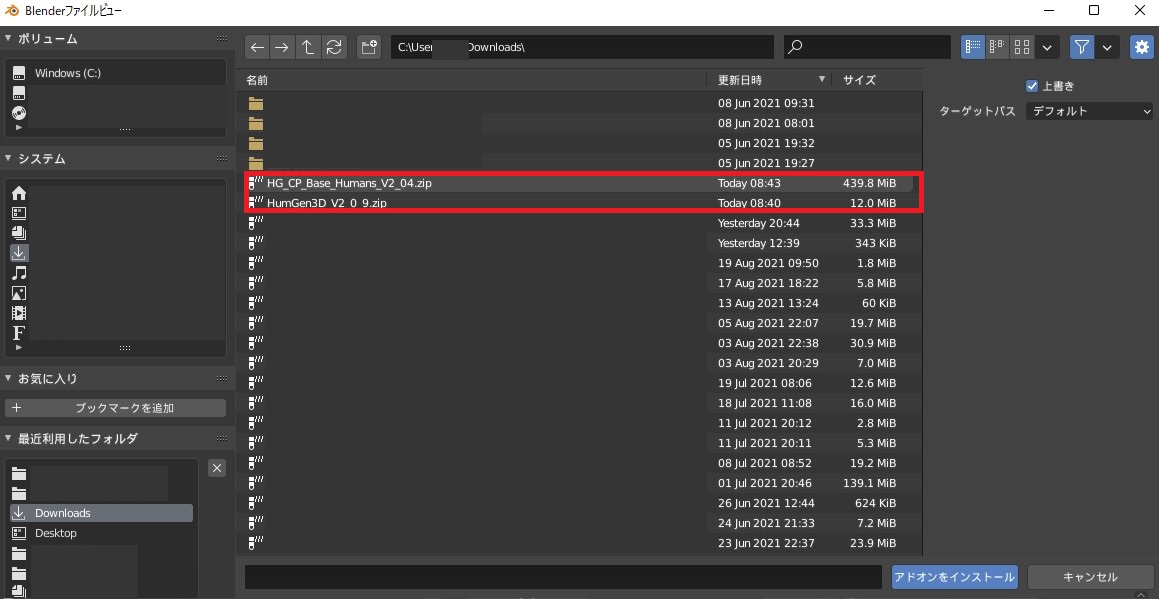Viewport: 1159px width, 599px height.
Task: Go back to previous folder
Action: pyautogui.click(x=257, y=47)
